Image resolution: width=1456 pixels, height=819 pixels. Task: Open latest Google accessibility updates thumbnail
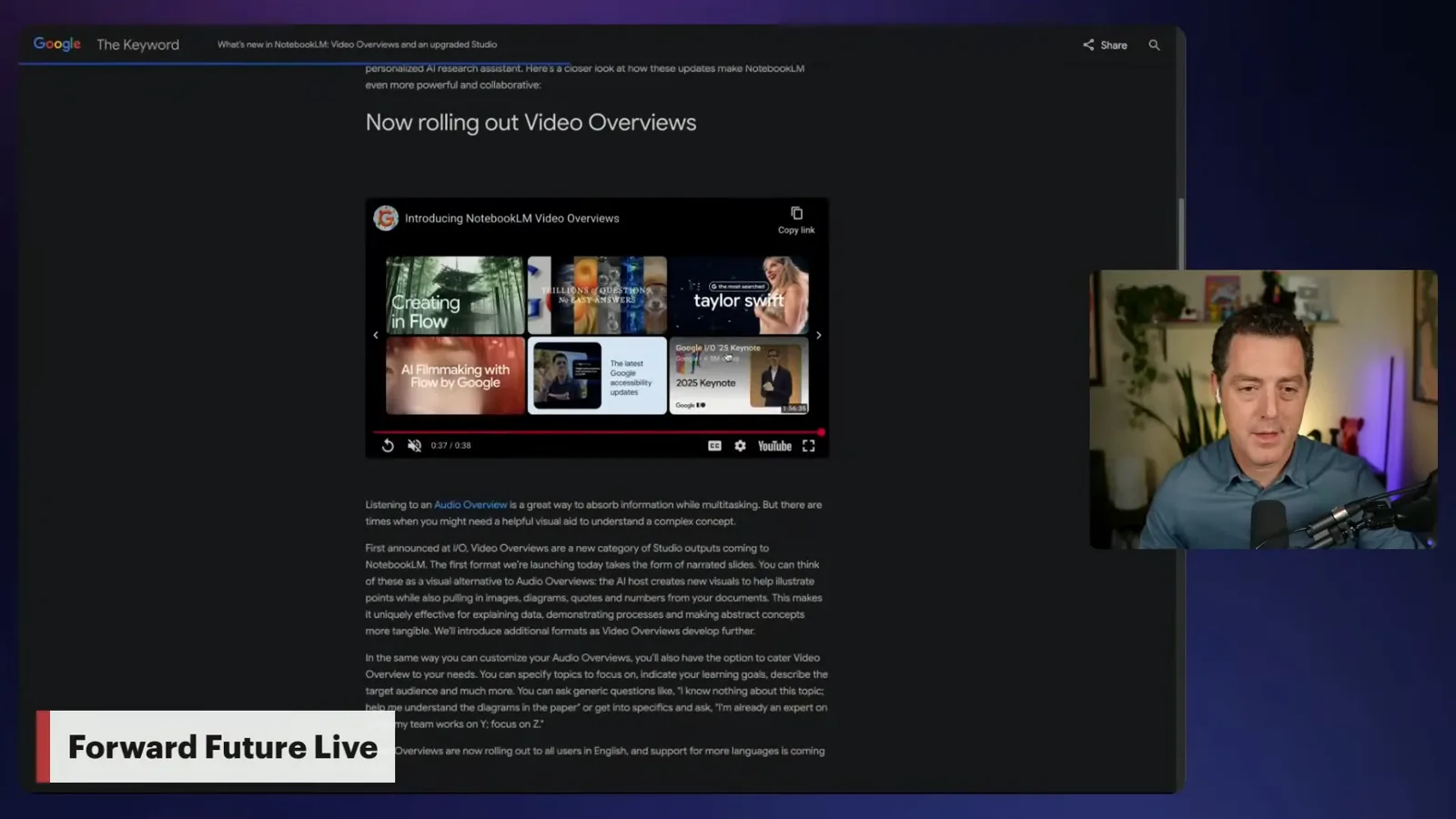coord(597,376)
